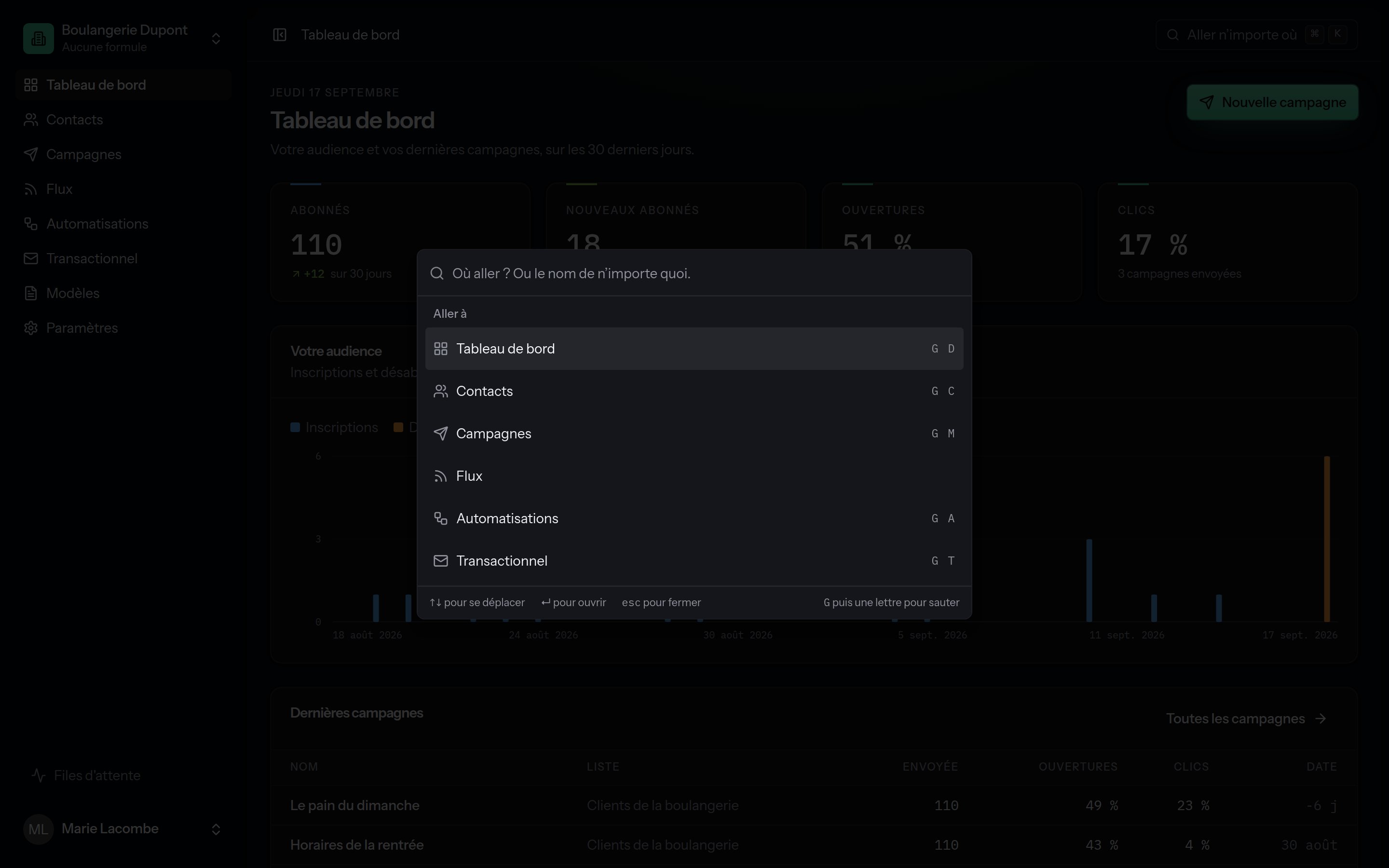Image resolution: width=1389 pixels, height=868 pixels.
Task: Open Modèles from the sidebar
Action: coord(123,293)
